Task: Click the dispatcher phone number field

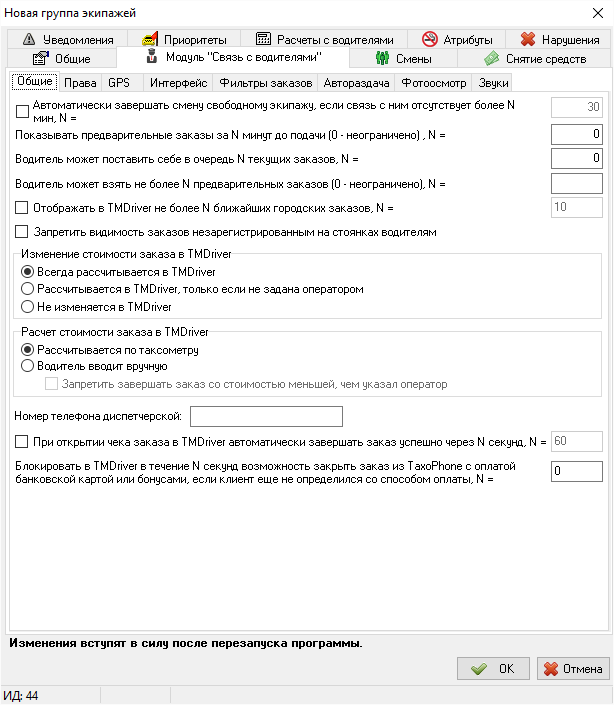Action: [x=266, y=416]
